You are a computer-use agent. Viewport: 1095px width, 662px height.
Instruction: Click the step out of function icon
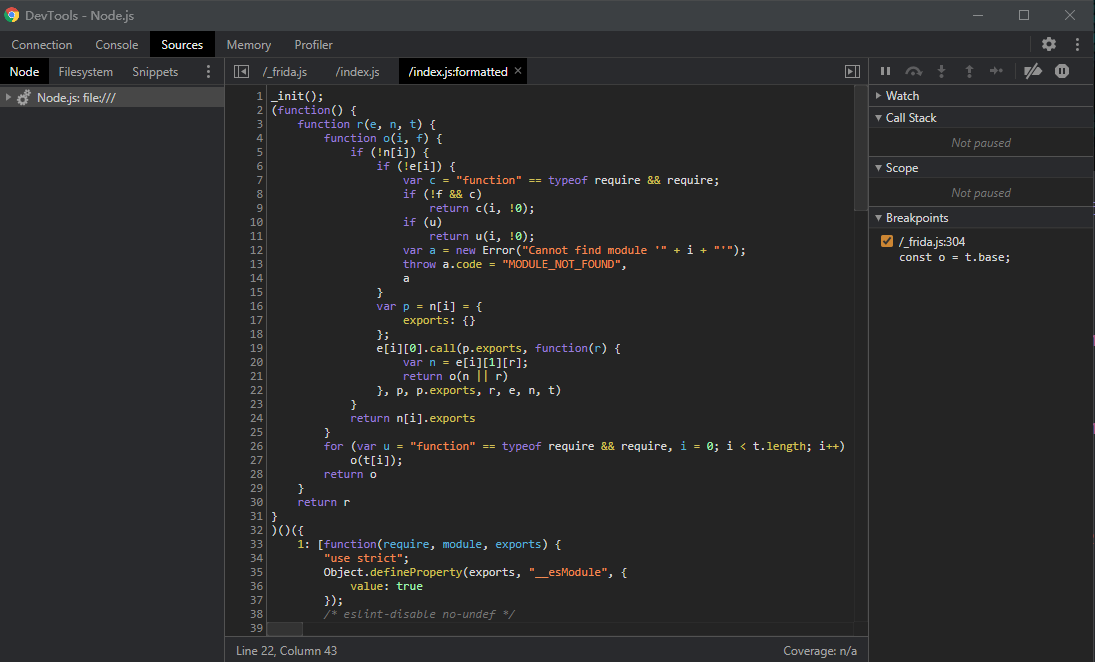coord(968,71)
